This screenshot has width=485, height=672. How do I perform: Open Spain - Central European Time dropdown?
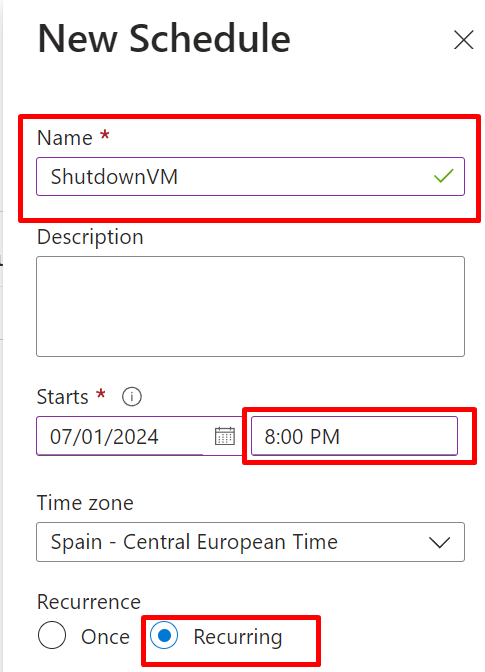coord(250,542)
